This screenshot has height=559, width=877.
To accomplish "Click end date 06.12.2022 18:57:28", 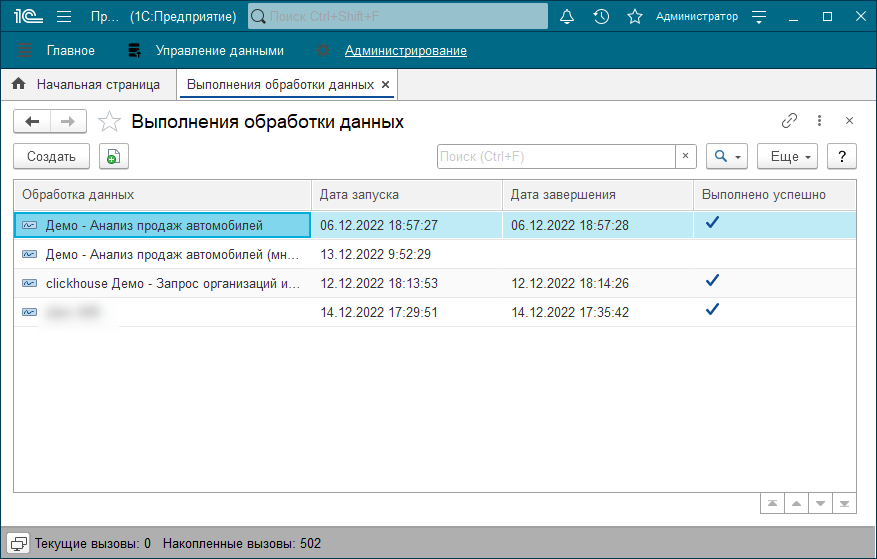I will tap(570, 226).
